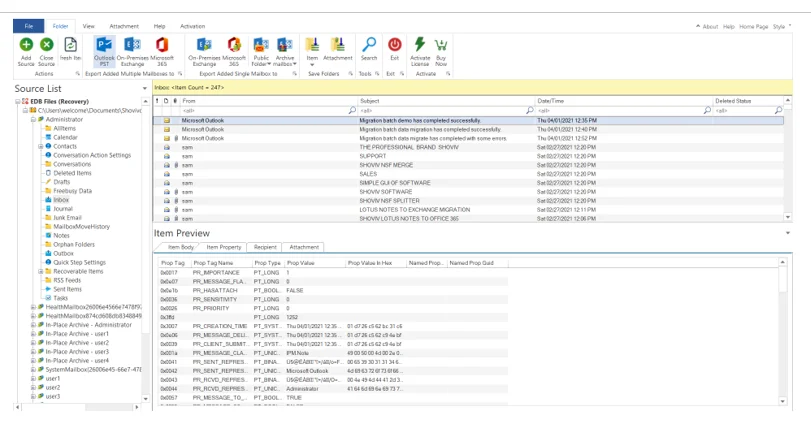Open the Attachment ribbon tab
Viewport: 811px width, 434px height.
(x=124, y=26)
